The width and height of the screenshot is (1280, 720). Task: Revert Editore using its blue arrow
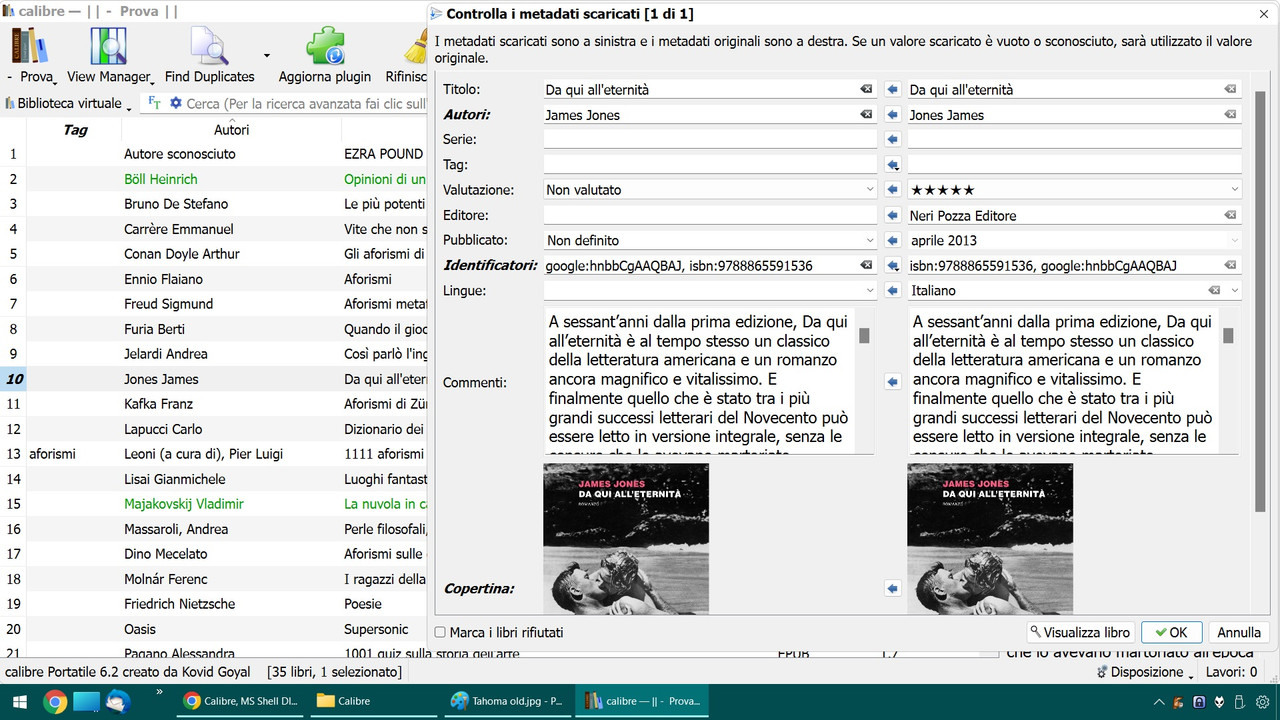[893, 215]
